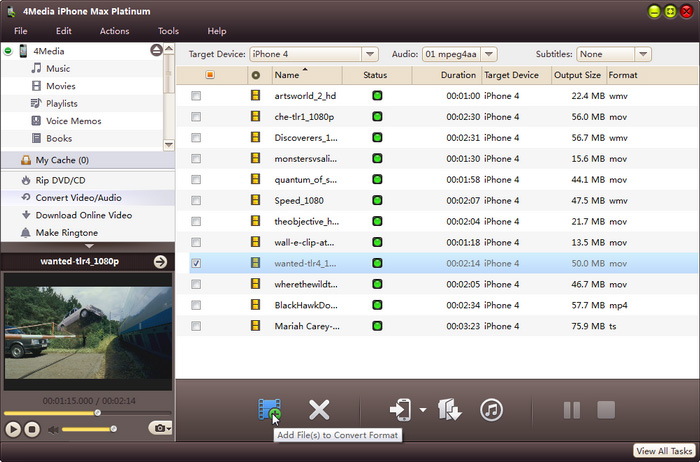Viewport: 700px width, 462px height.
Task: Uncheck the wanted-tlr4 file checkbox
Action: click(x=196, y=263)
